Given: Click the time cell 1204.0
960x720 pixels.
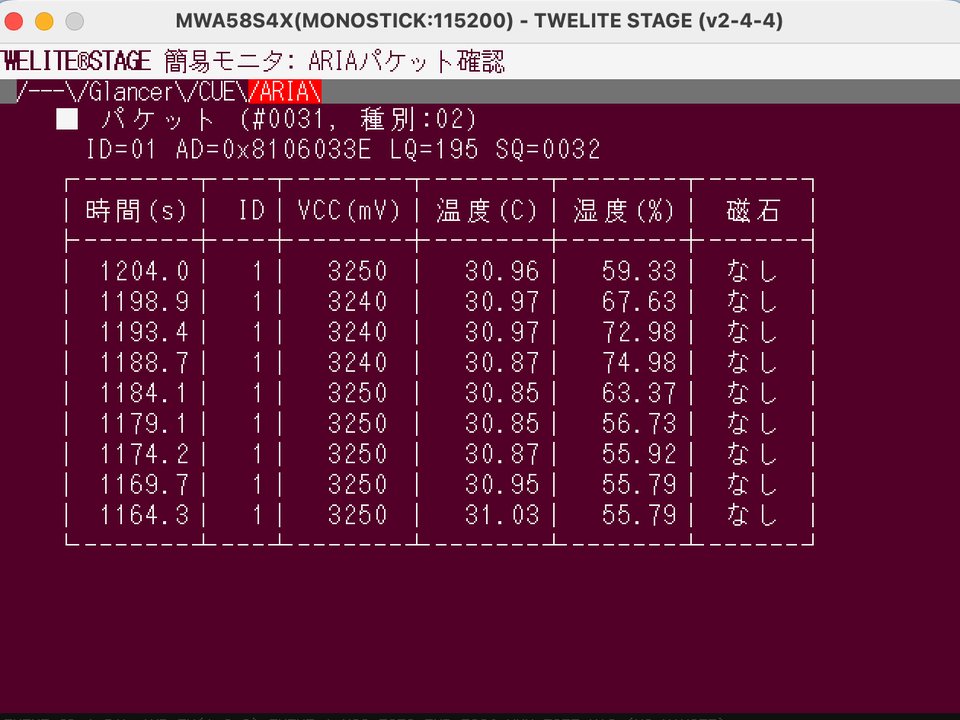Looking at the screenshot, I should 144,271.
